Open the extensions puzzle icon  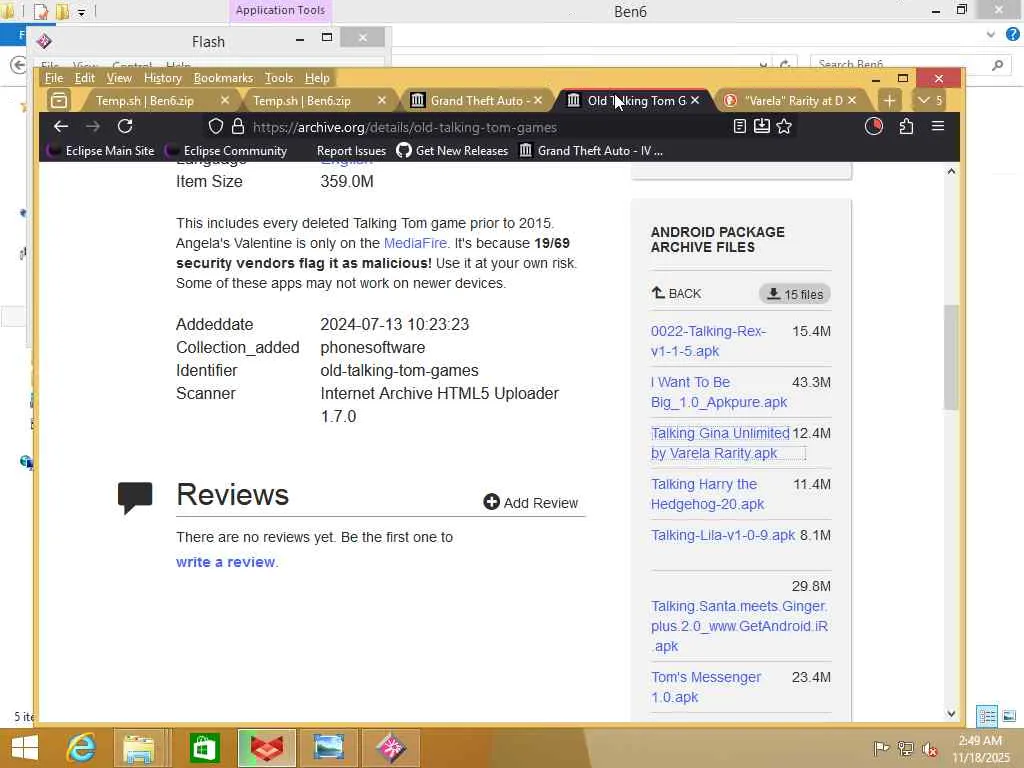coord(906,127)
